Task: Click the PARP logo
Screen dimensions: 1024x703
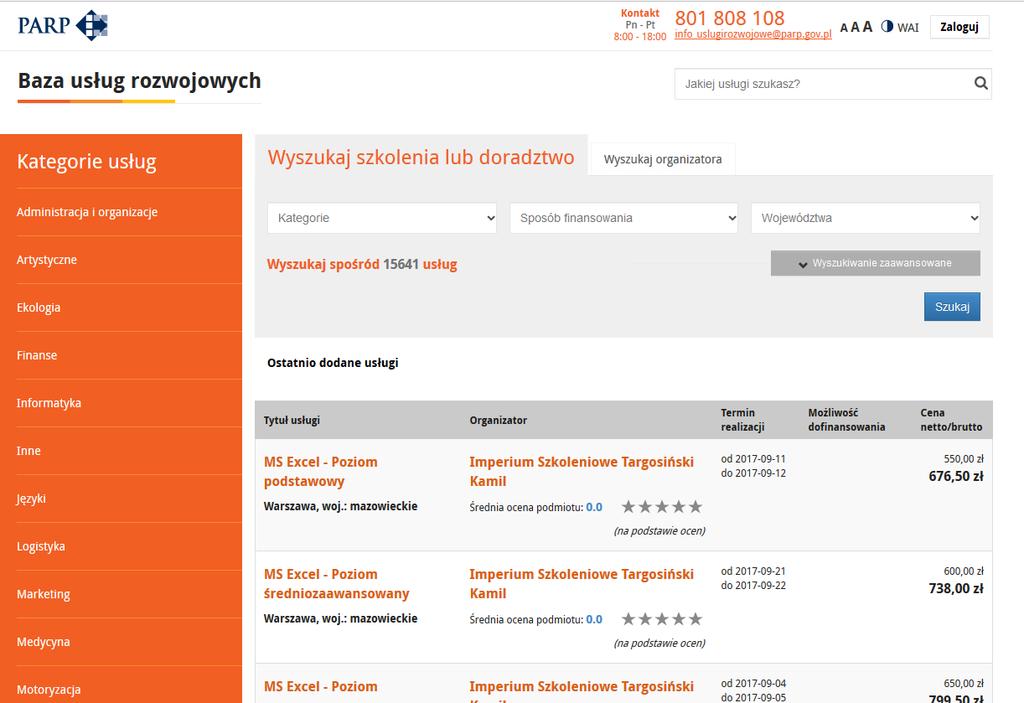Action: click(x=63, y=25)
